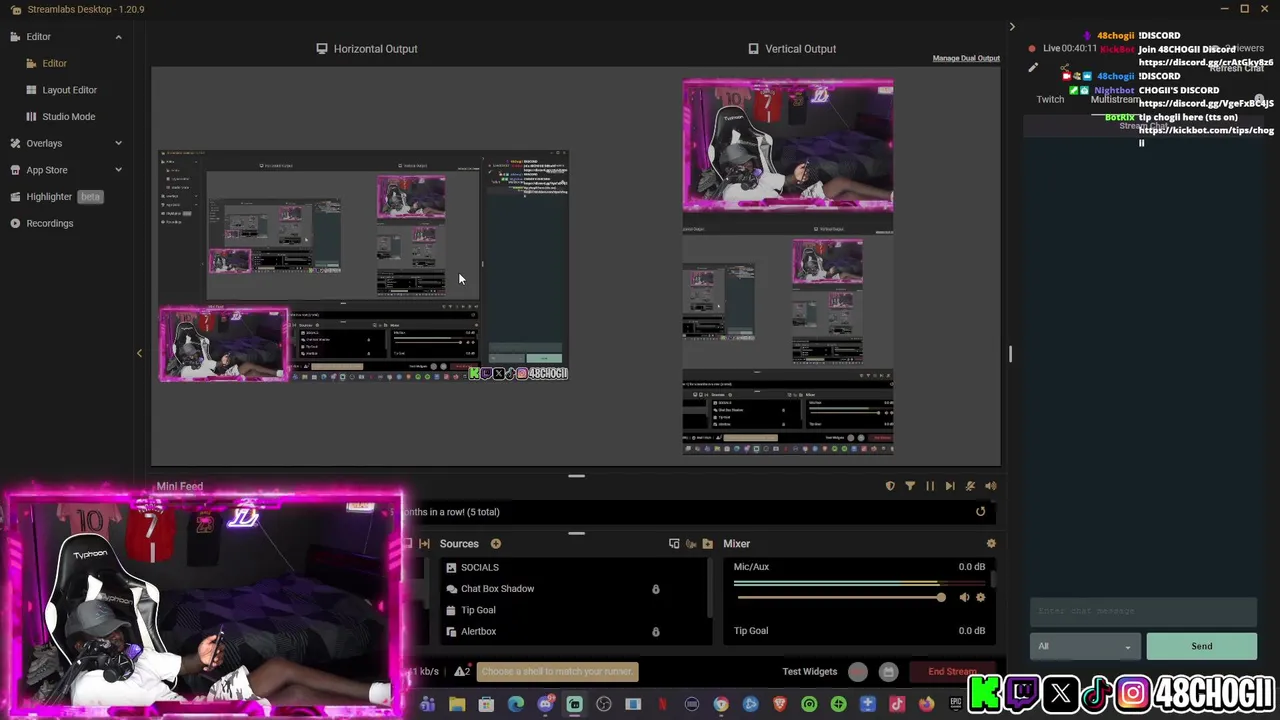Click the chat message input field

pyautogui.click(x=1143, y=611)
